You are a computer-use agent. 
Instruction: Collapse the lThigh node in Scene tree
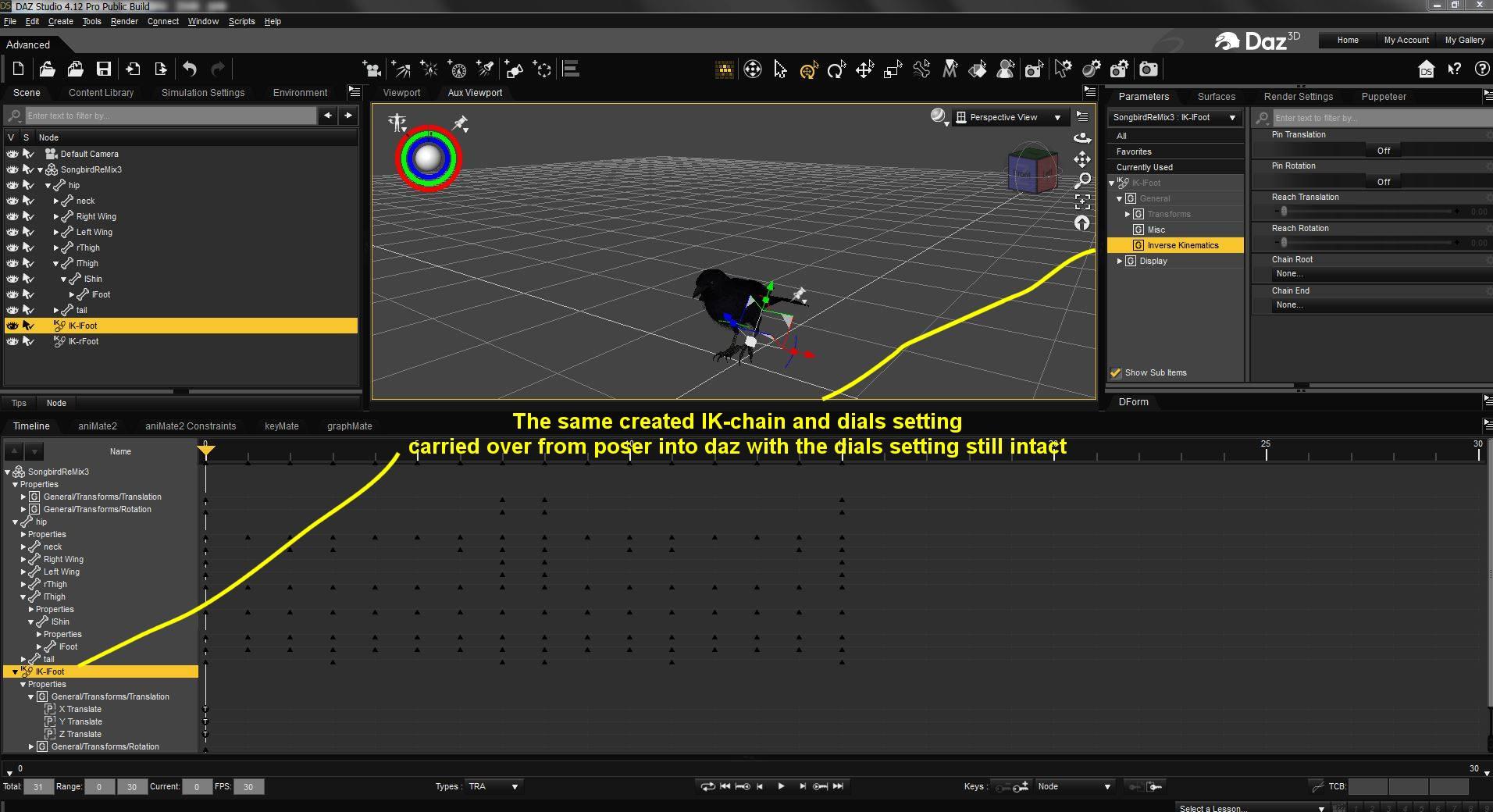[x=56, y=263]
